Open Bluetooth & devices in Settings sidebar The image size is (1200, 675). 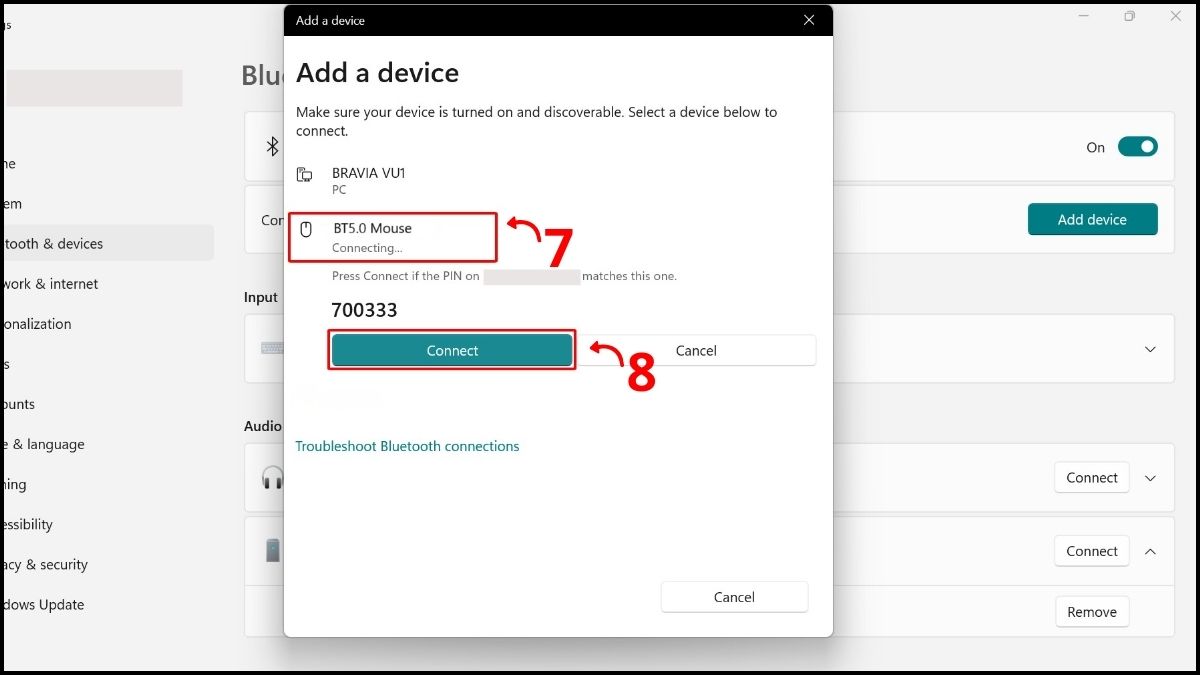(107, 244)
